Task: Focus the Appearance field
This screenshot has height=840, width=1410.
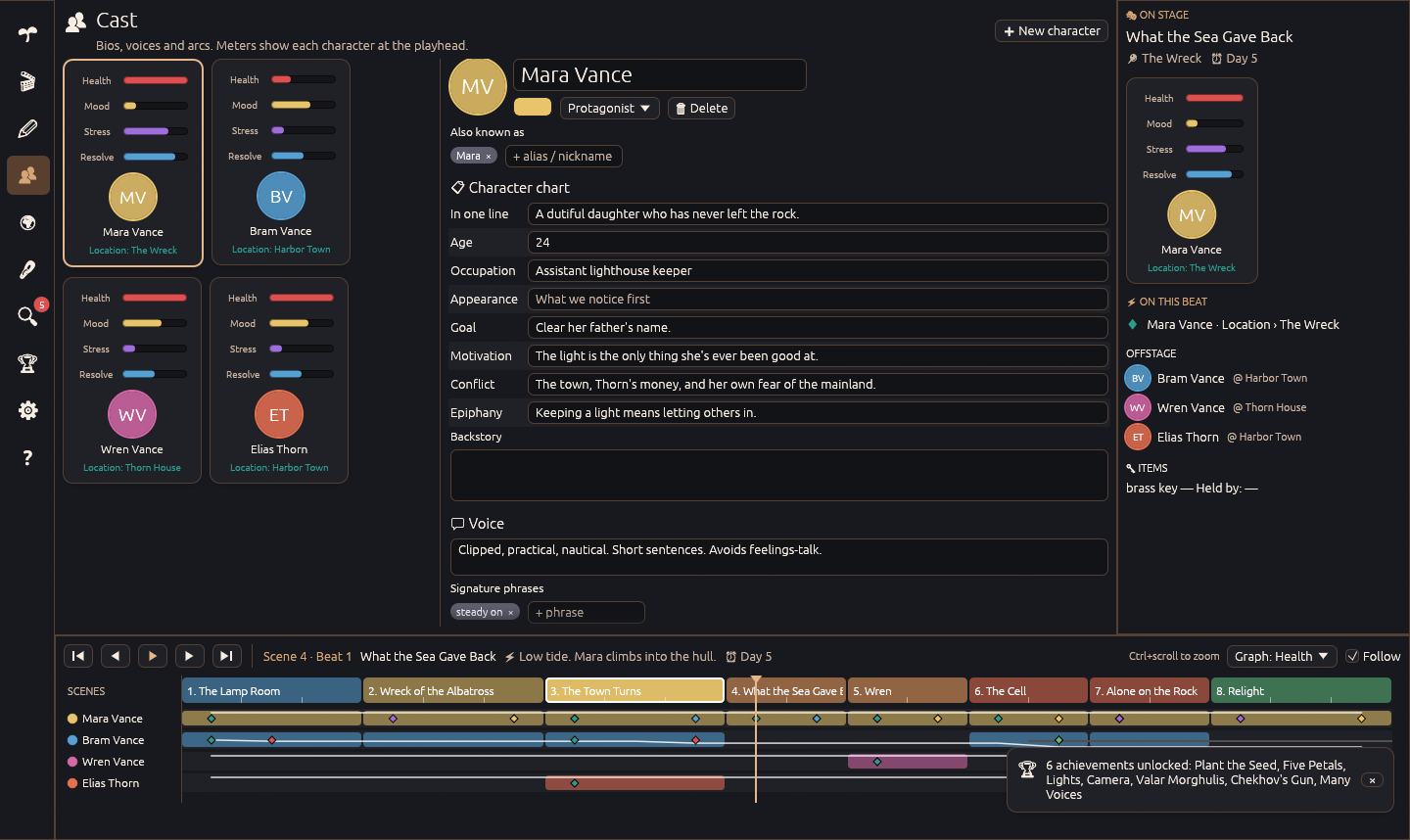Action: [x=818, y=300]
